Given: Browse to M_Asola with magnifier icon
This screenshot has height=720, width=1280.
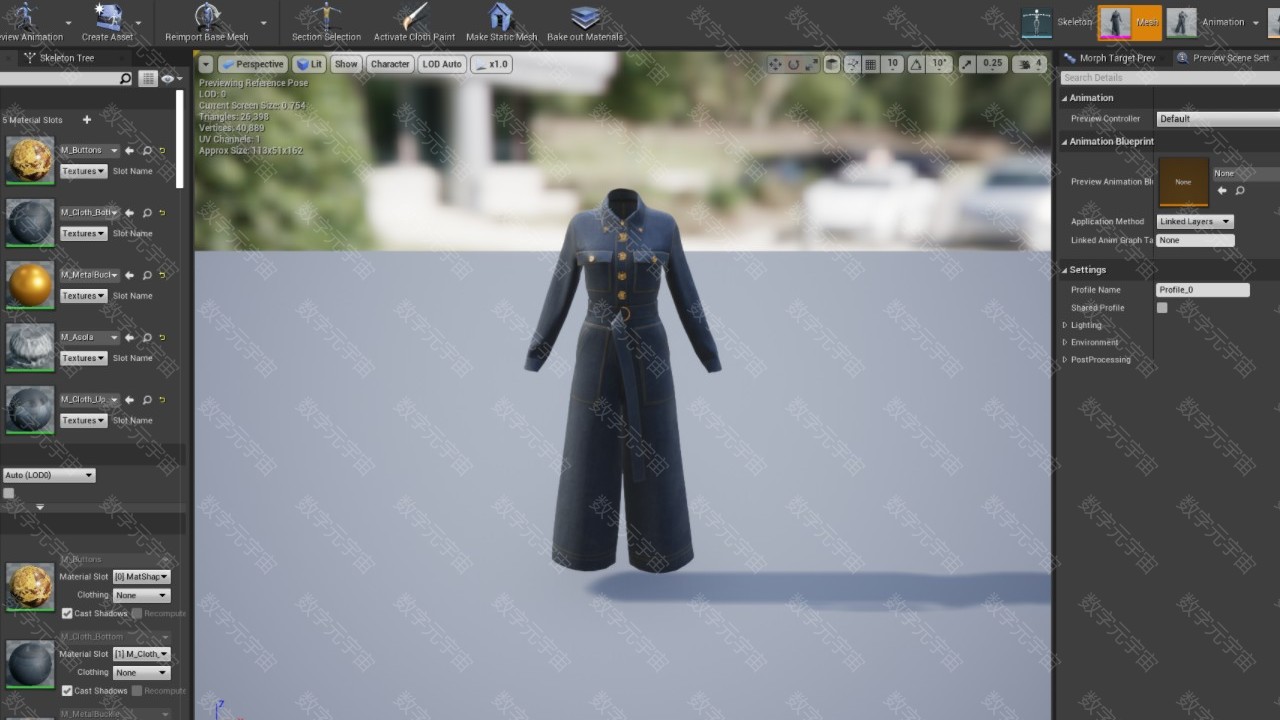Looking at the screenshot, I should [147, 338].
